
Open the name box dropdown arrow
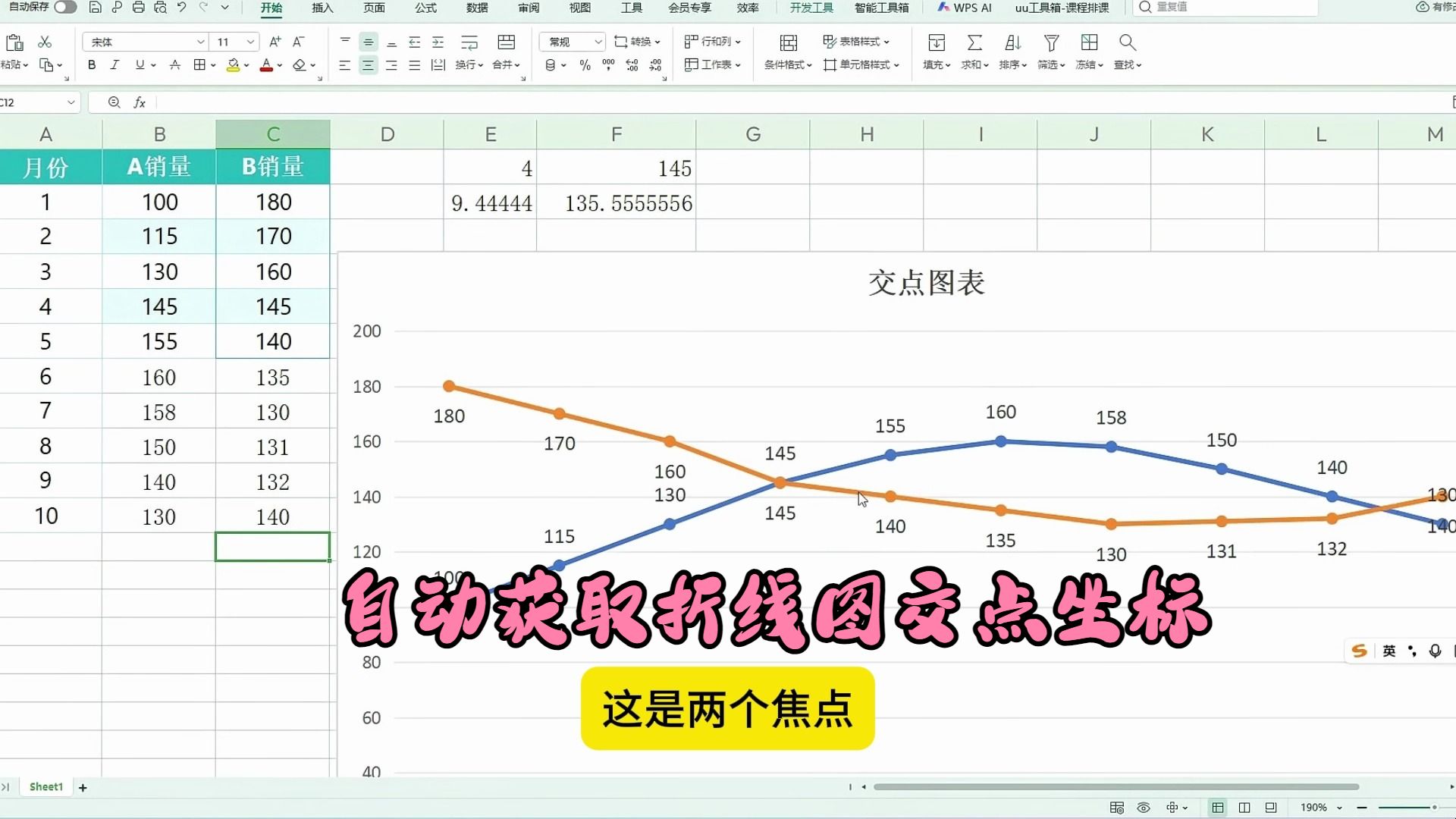click(x=71, y=102)
